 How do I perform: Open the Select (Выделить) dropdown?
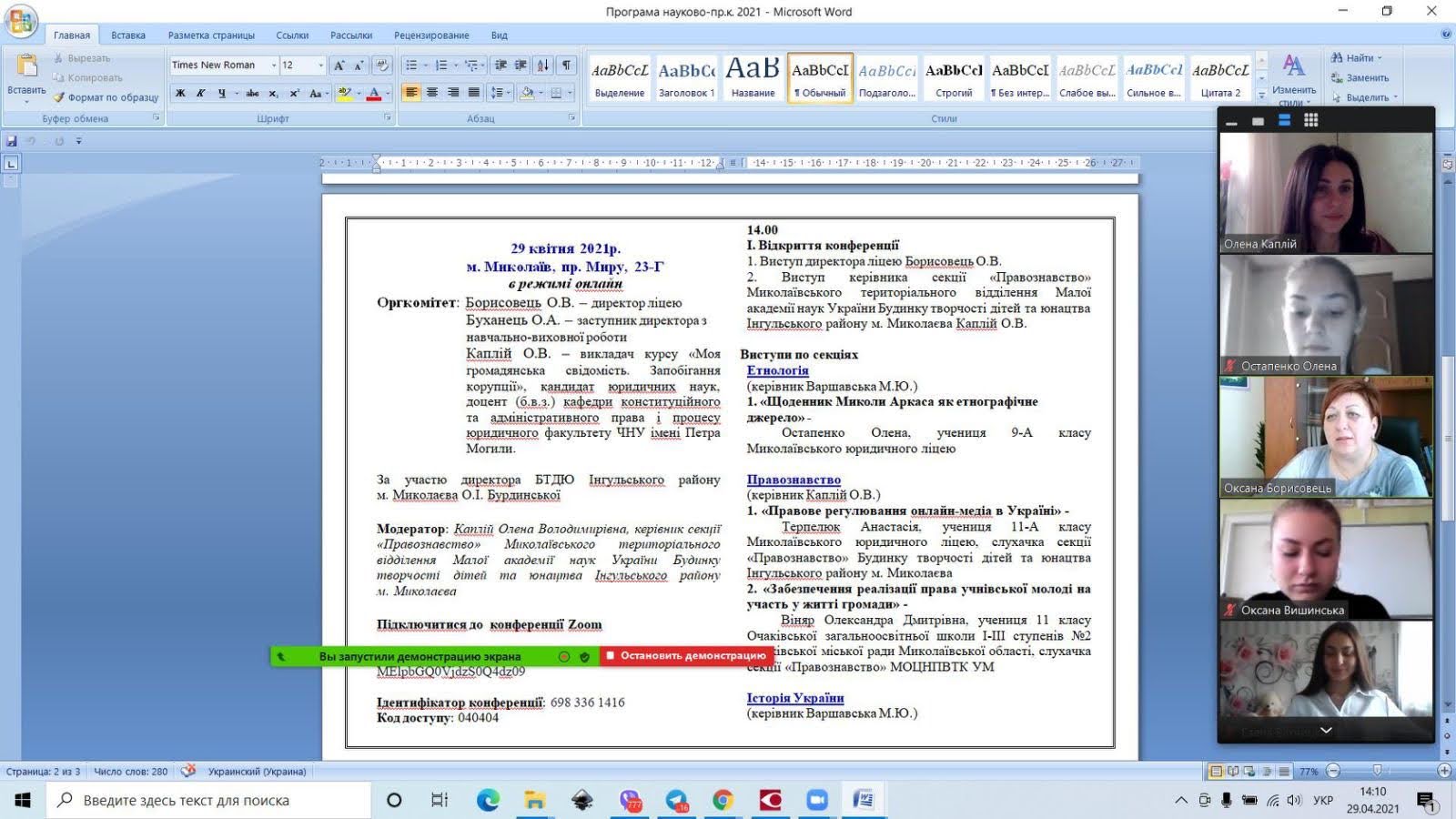[x=1363, y=97]
